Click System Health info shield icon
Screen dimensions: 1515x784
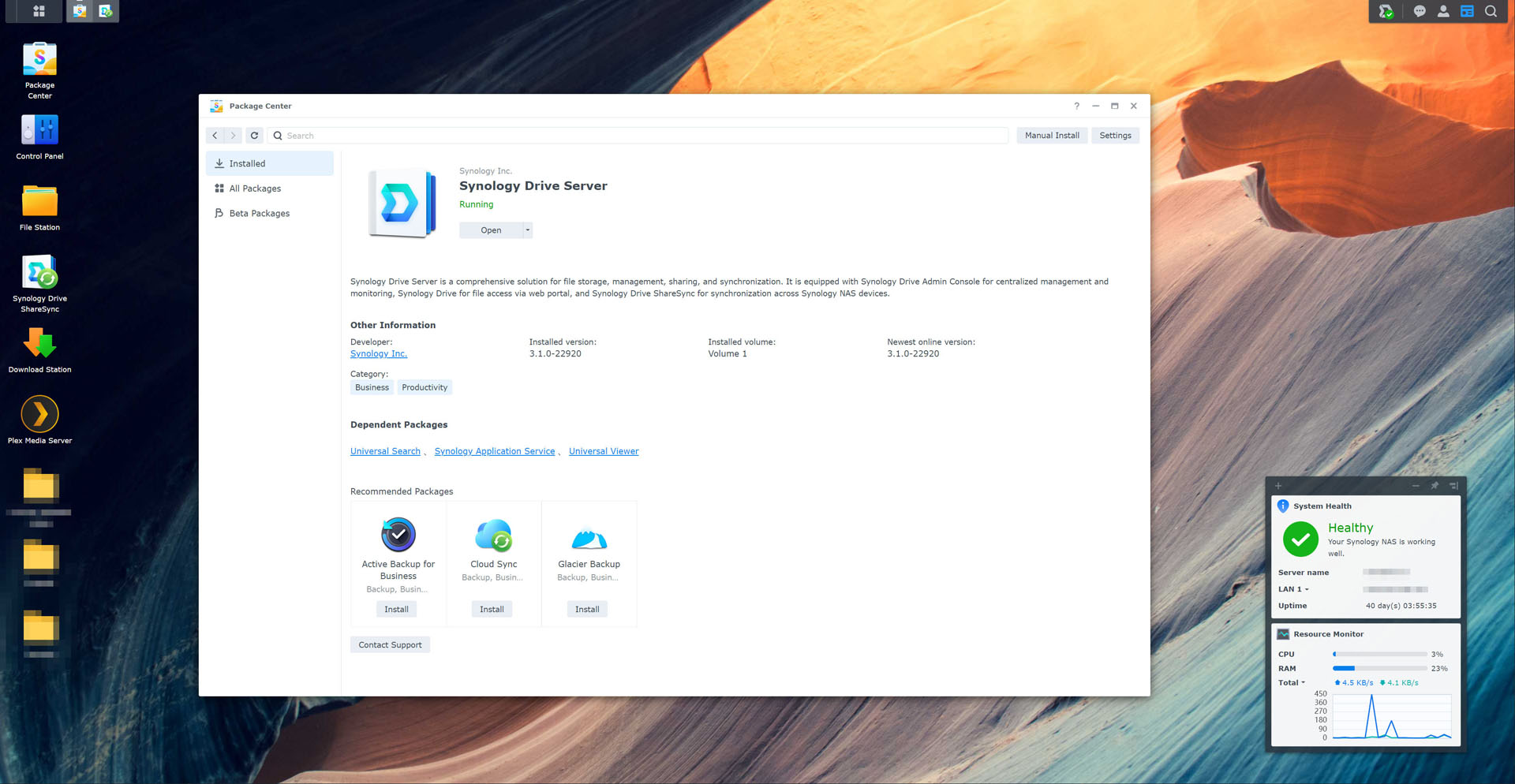[x=1283, y=506]
